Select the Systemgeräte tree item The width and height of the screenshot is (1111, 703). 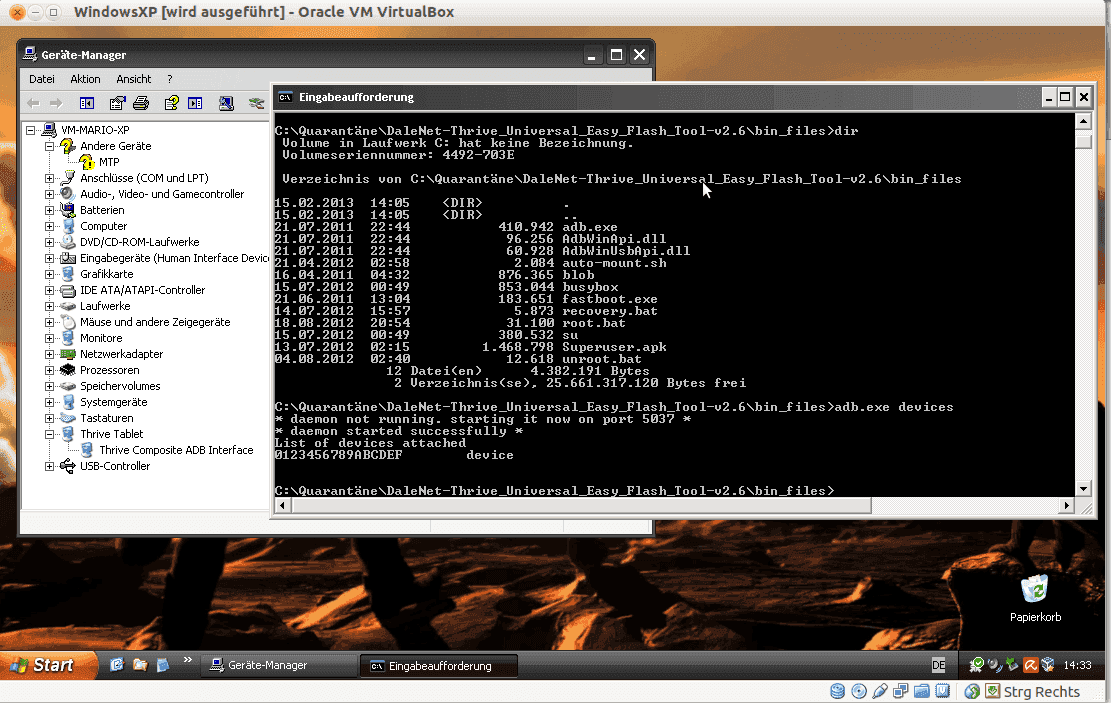(x=113, y=403)
